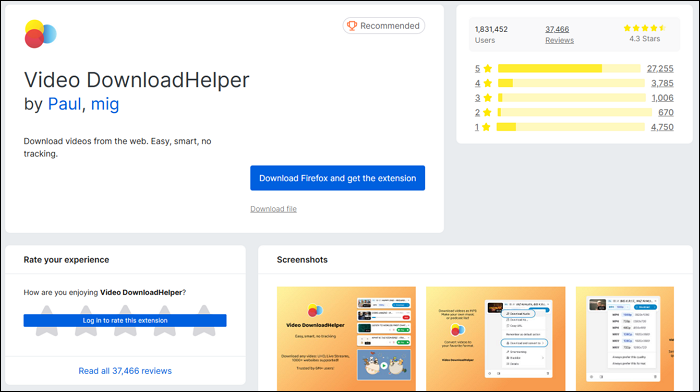This screenshot has height=392, width=700.
Task: Click the 5-star rating bar
Action: tap(569, 68)
